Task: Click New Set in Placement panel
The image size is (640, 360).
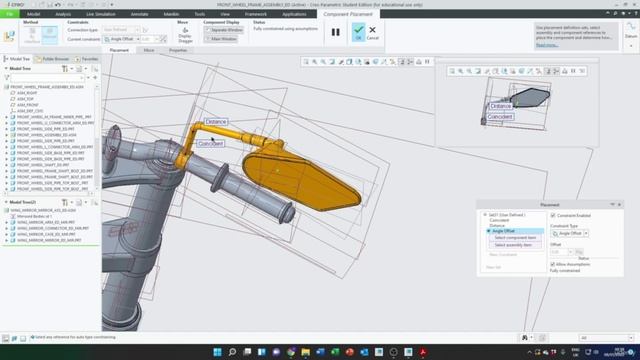Action: click(x=493, y=267)
